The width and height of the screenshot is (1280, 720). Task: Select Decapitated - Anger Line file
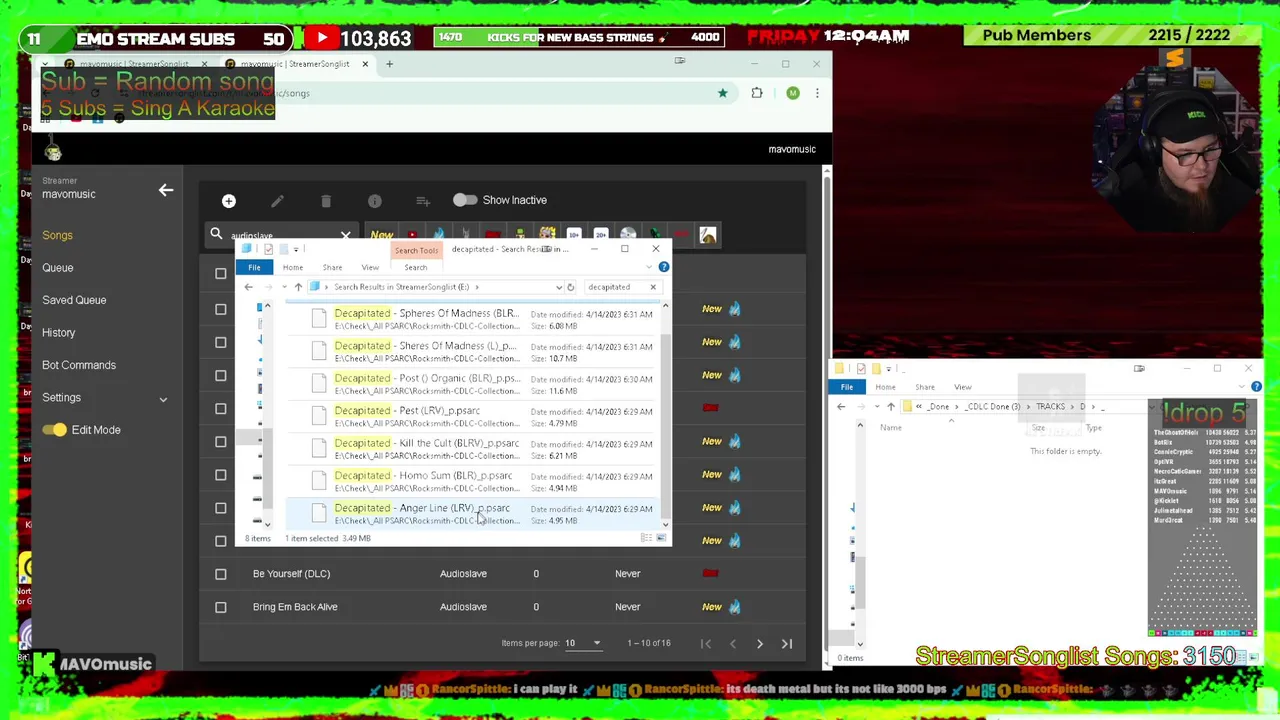471,514
